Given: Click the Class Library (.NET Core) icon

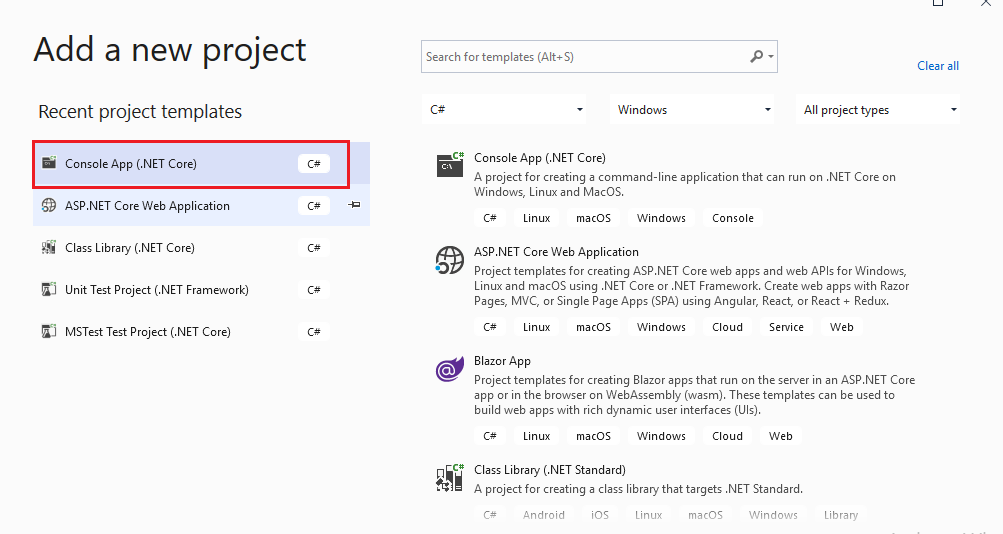Looking at the screenshot, I should point(49,247).
